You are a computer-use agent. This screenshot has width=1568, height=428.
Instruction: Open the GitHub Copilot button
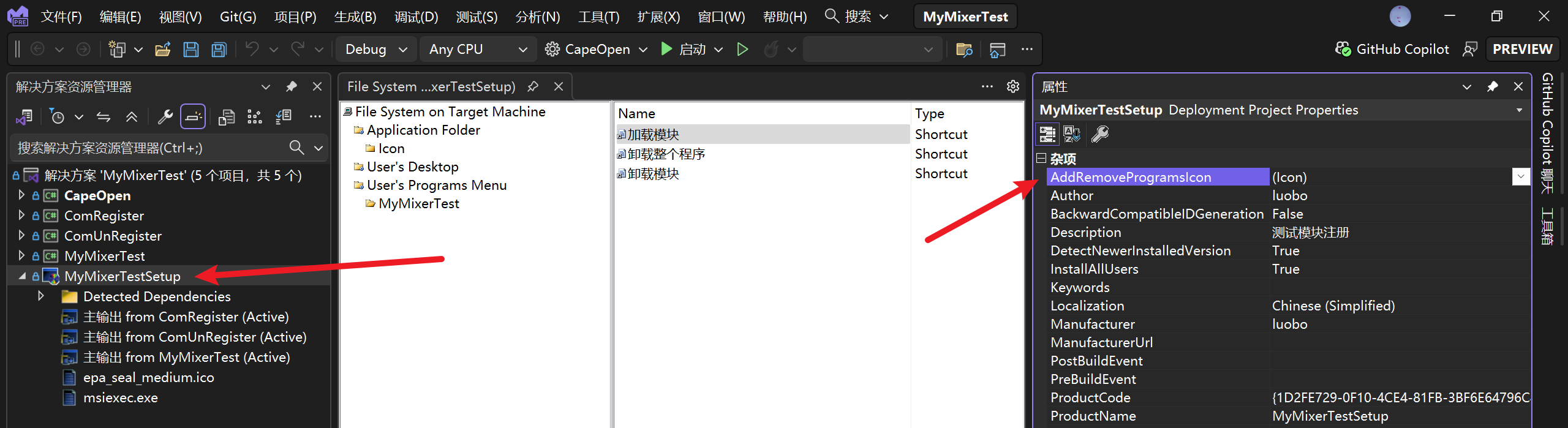pos(1392,50)
